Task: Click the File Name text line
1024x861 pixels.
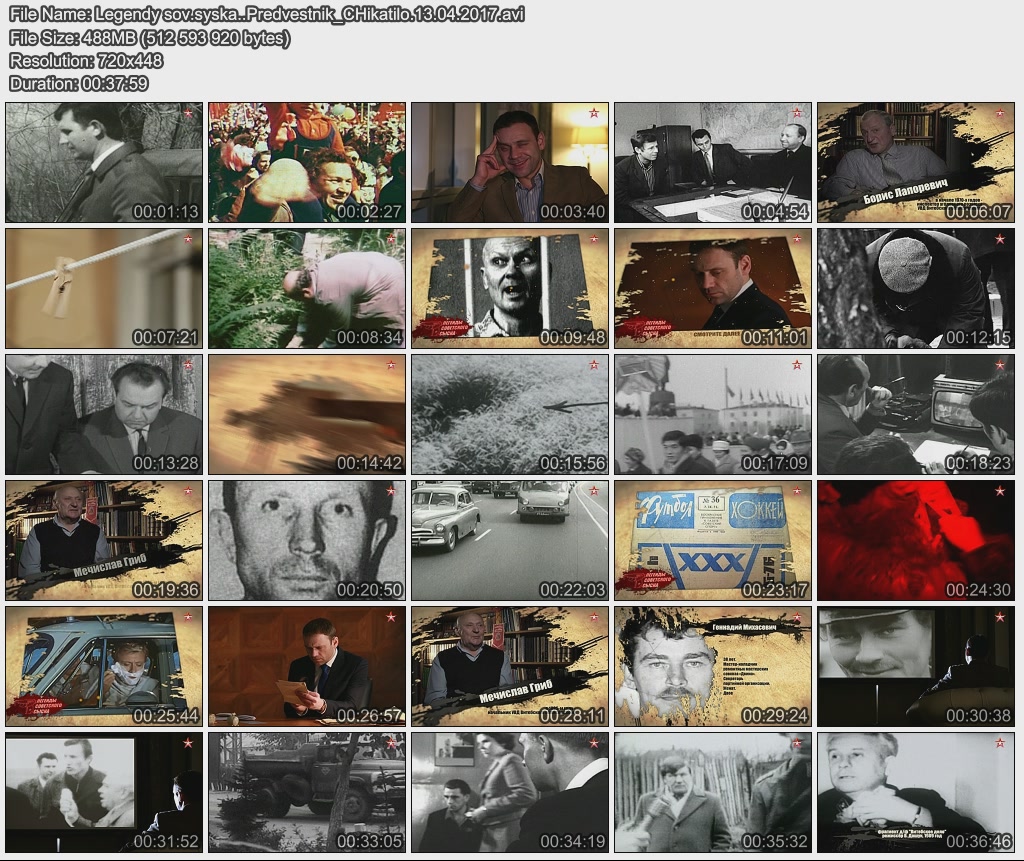Action: tap(266, 14)
